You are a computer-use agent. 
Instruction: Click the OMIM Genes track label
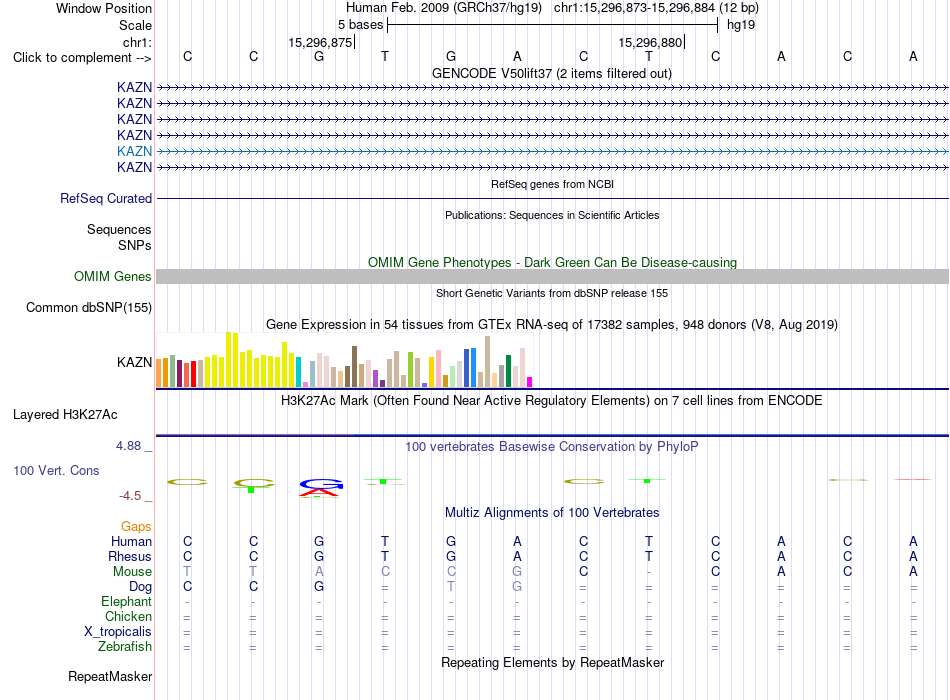112,276
